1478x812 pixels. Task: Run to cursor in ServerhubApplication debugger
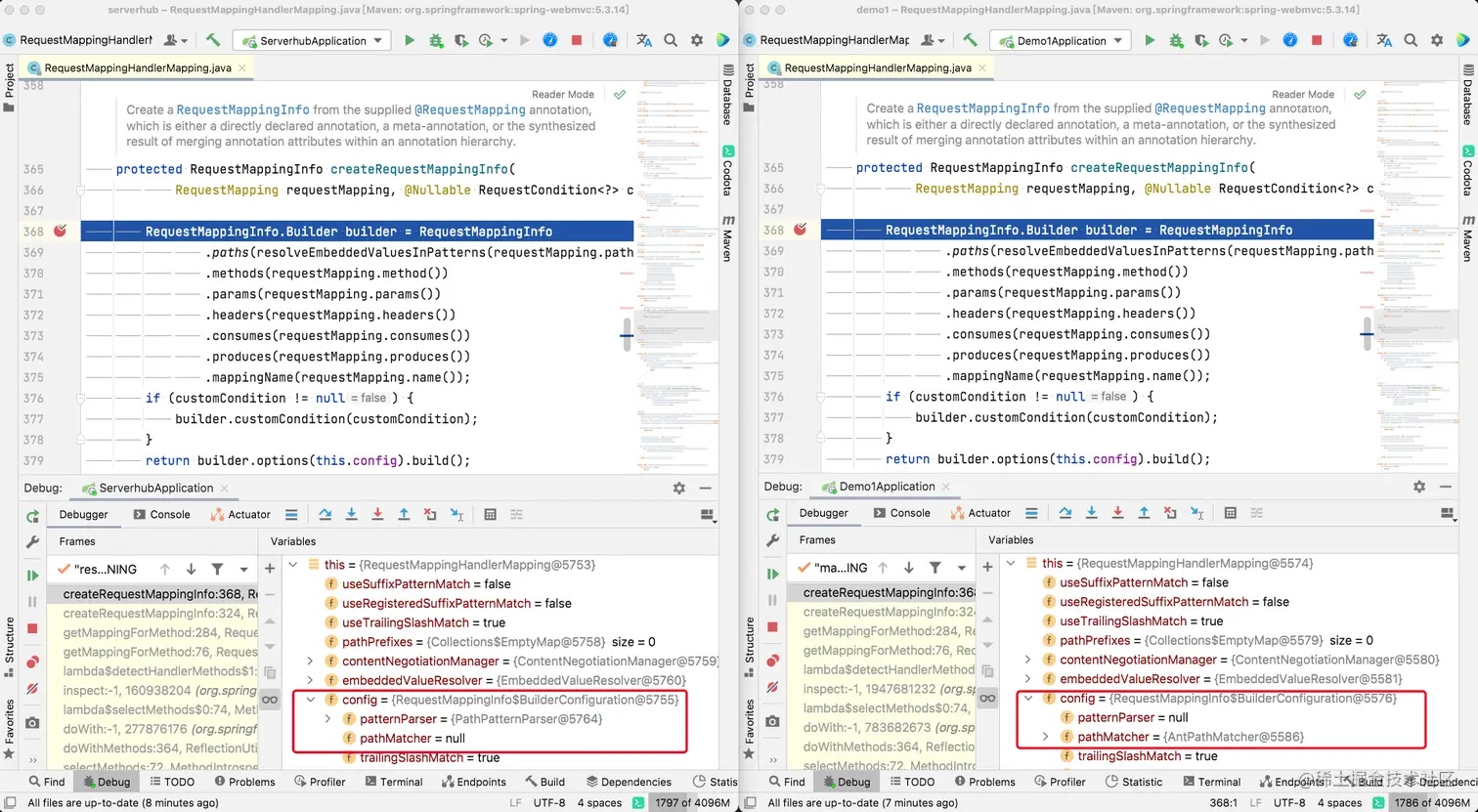point(456,514)
